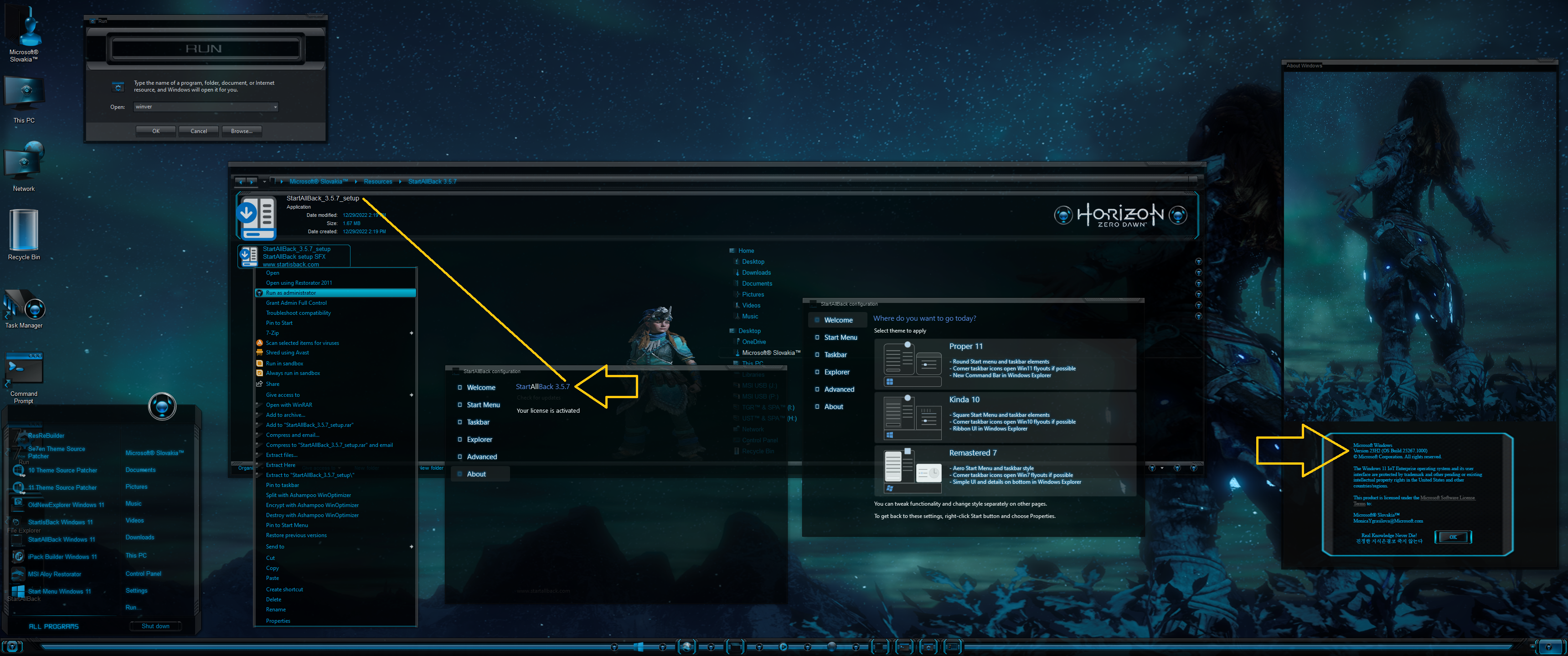The height and width of the screenshot is (656, 1568).
Task: Click OK in About Windows dialog
Action: coord(1453,537)
